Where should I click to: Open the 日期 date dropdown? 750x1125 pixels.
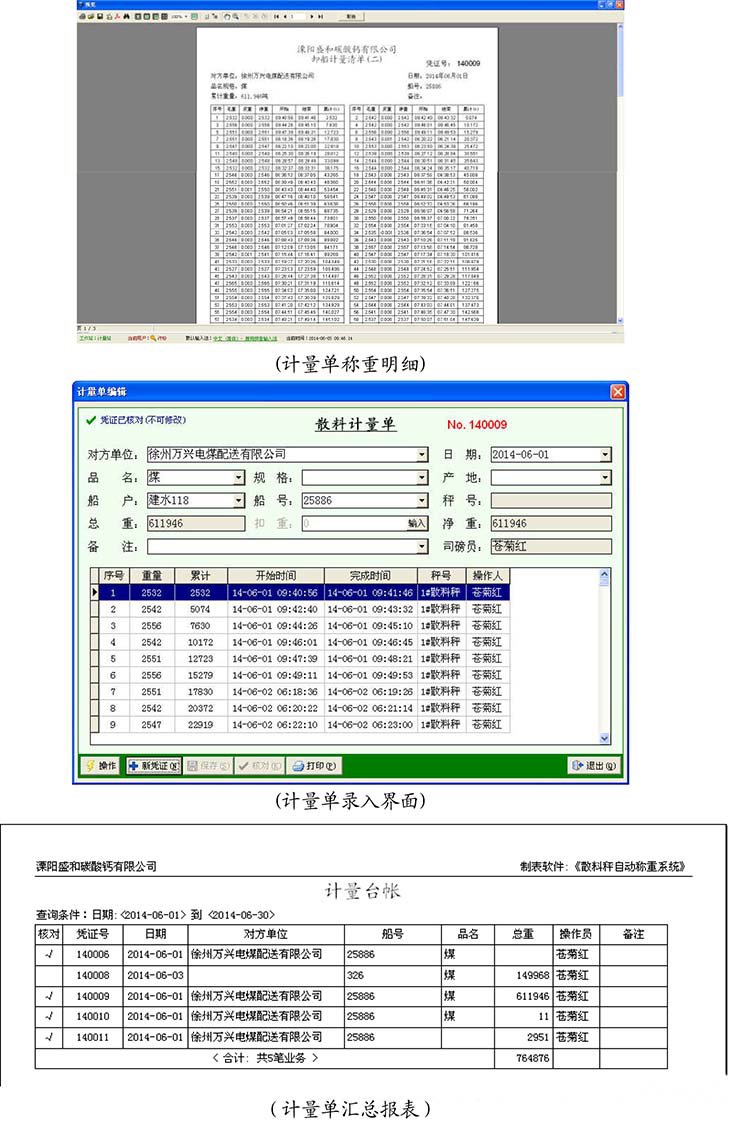606,455
